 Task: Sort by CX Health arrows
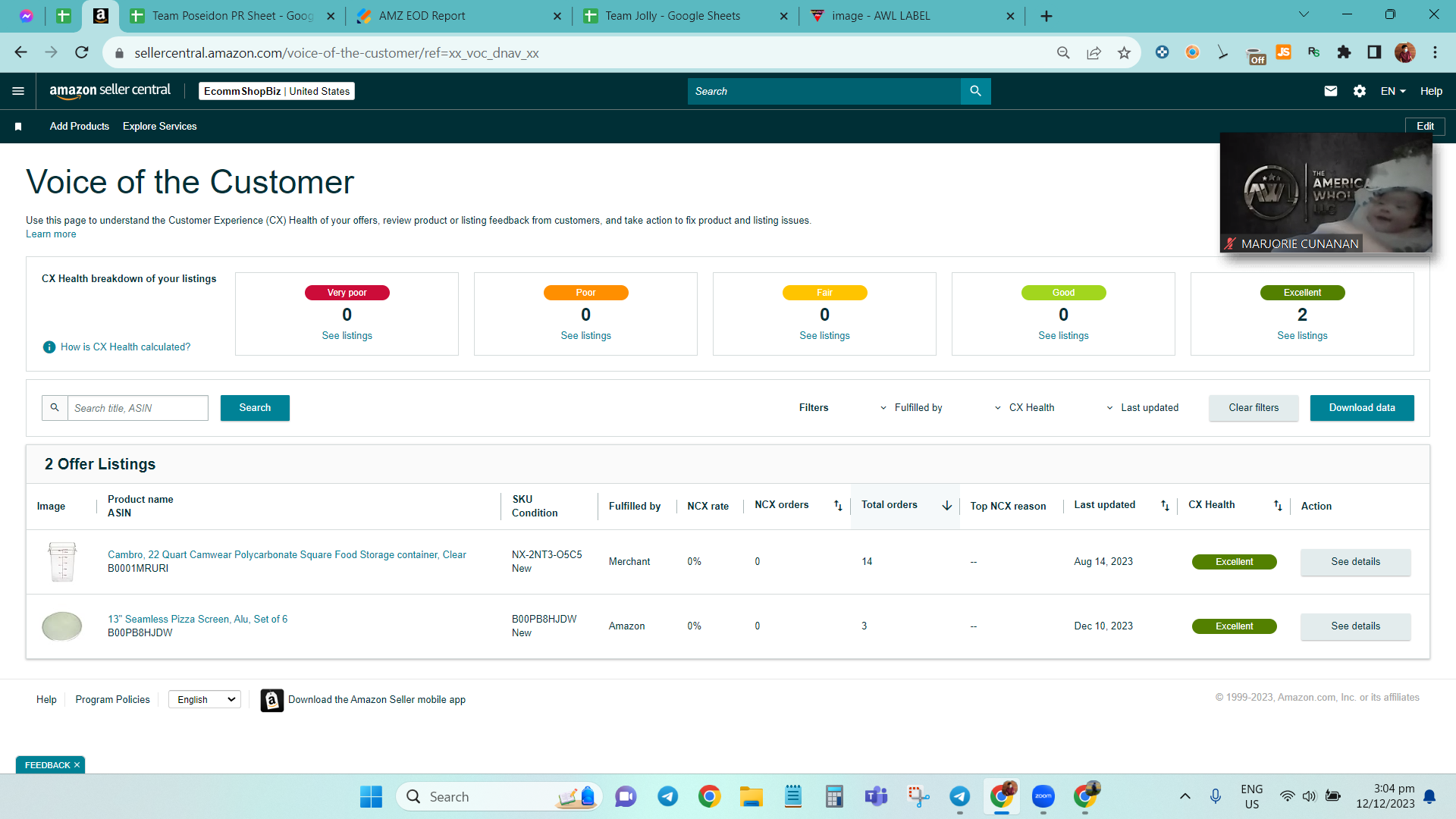click(1278, 506)
